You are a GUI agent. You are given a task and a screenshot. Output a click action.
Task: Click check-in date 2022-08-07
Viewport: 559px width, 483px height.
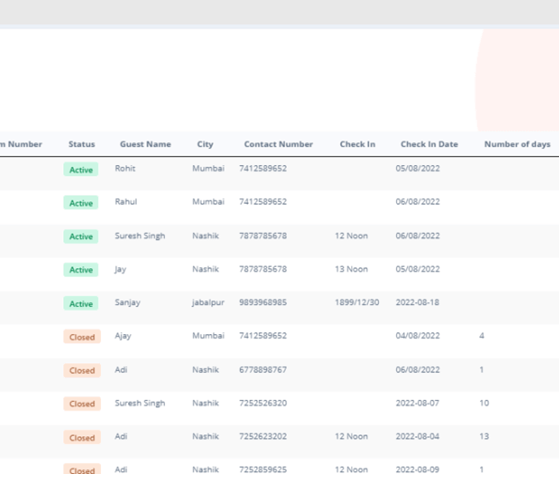[417, 403]
